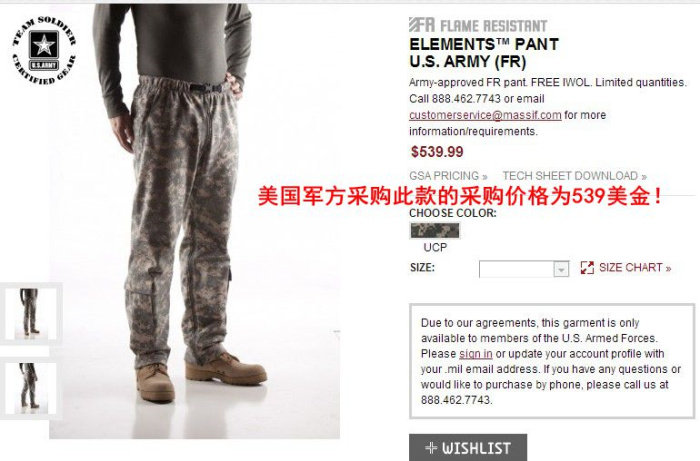View the first pants thumbnail image

click(30, 312)
